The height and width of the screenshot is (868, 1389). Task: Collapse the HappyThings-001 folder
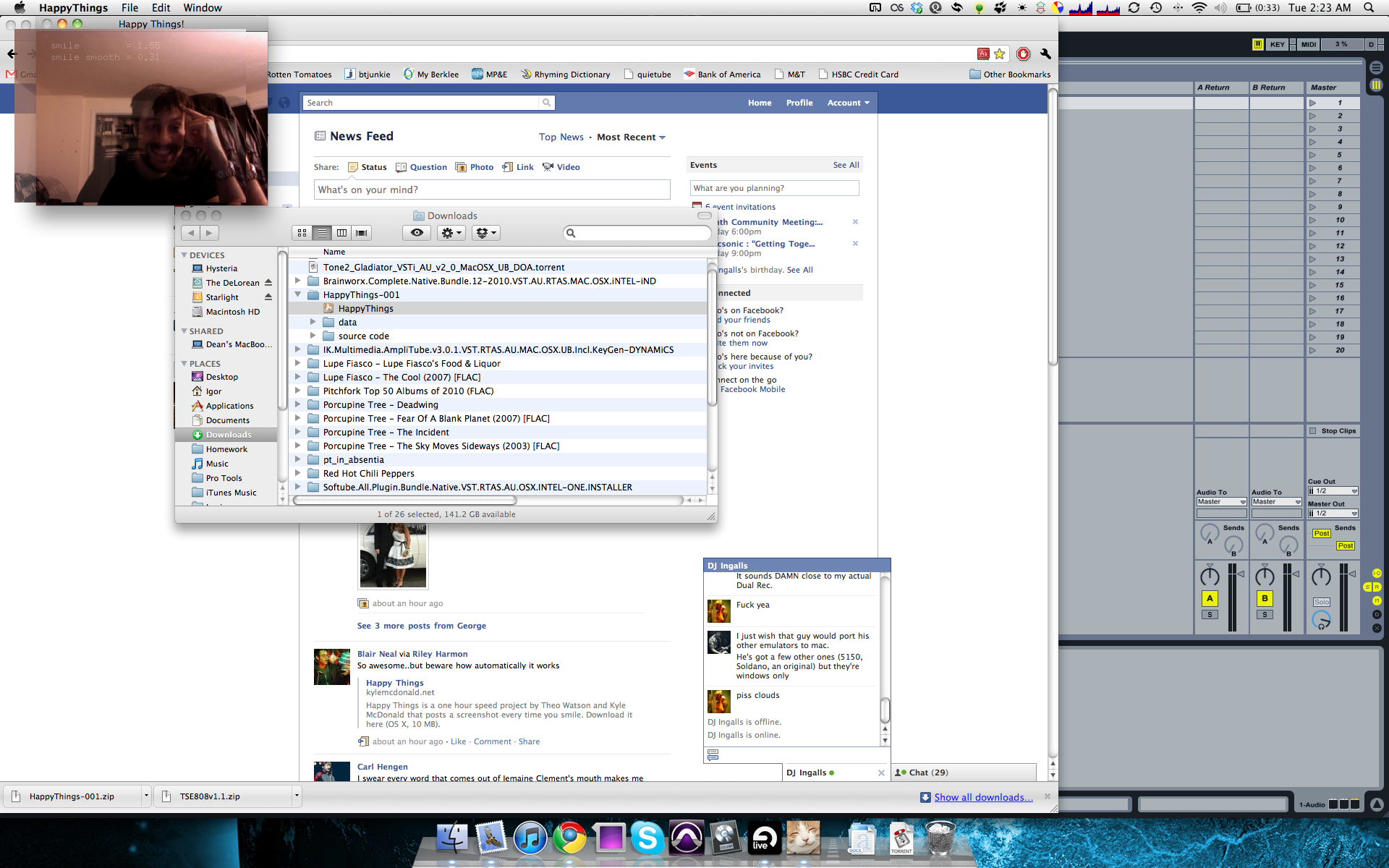click(x=297, y=295)
